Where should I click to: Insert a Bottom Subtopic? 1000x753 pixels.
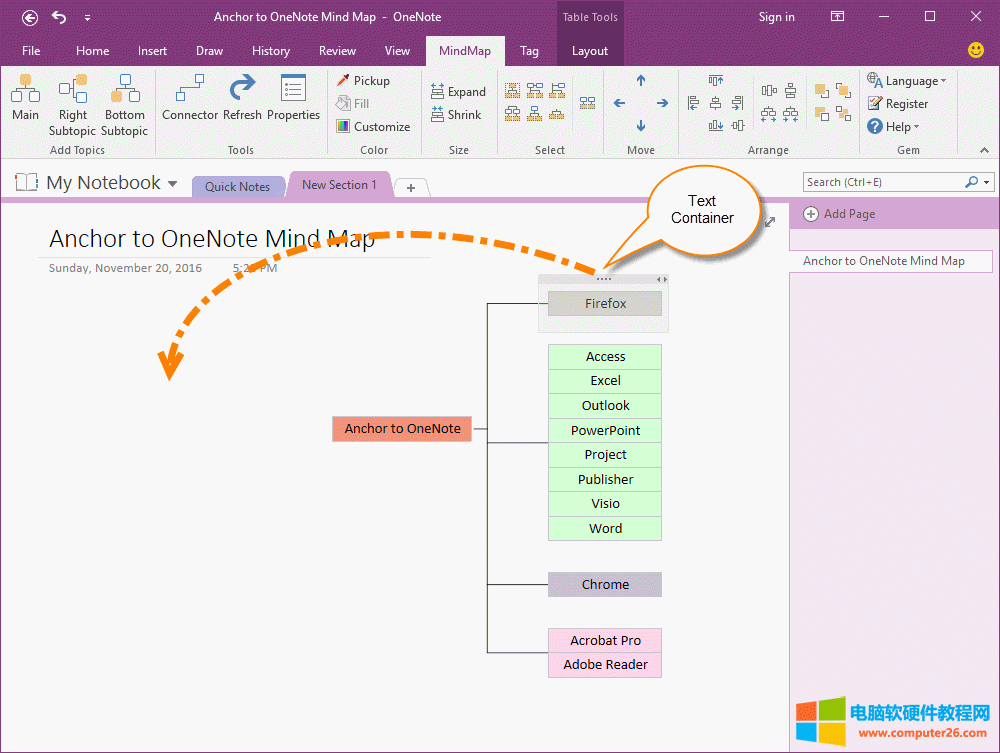click(124, 105)
